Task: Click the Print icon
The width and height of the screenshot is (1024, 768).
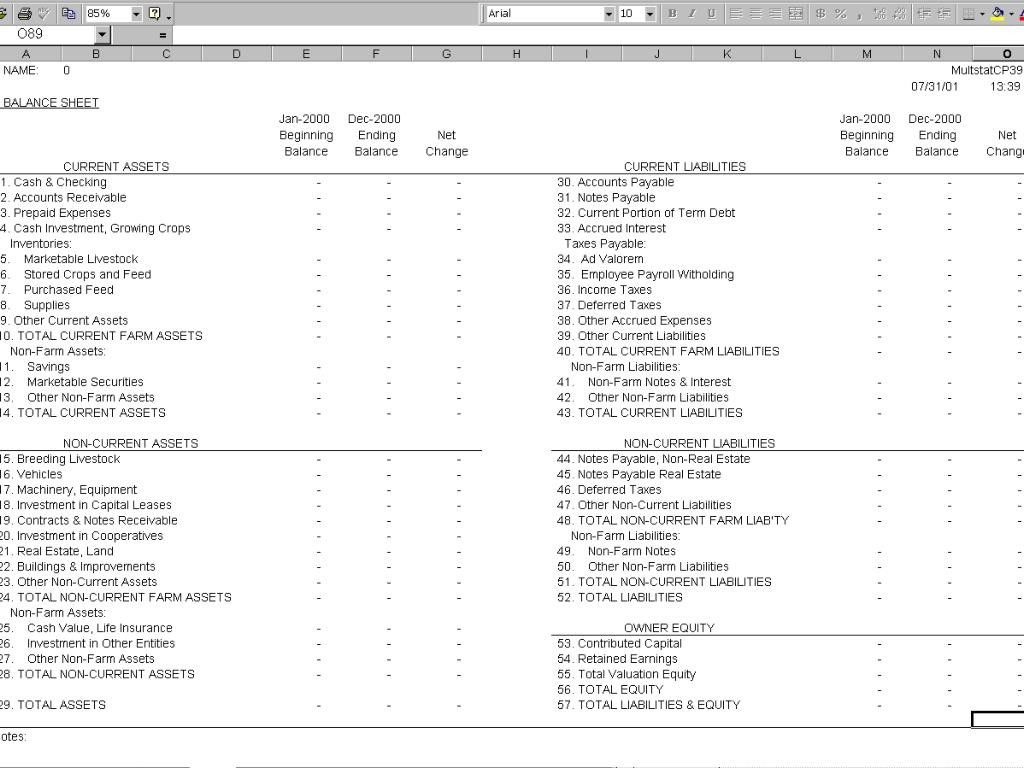Action: click(x=25, y=13)
